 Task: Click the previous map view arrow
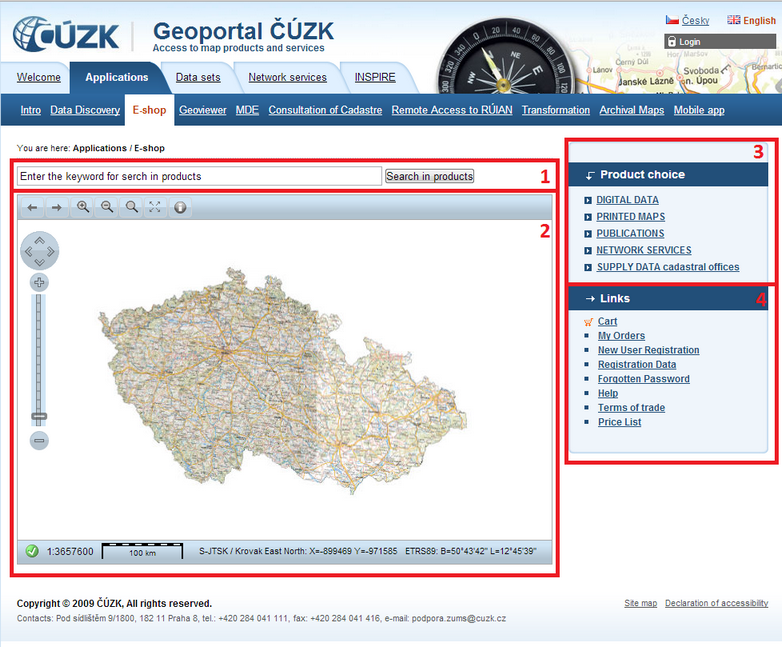[32, 208]
